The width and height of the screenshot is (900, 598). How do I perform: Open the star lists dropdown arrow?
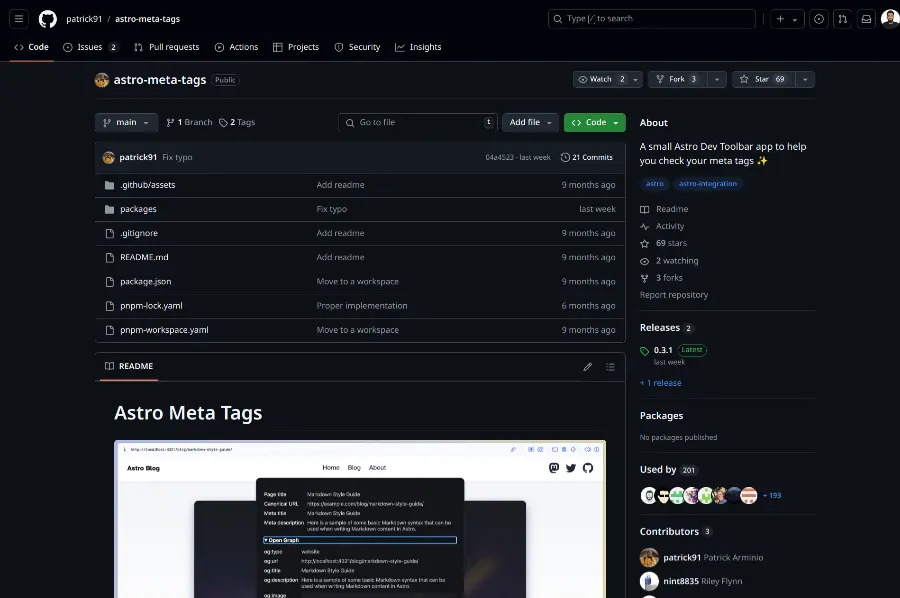[805, 79]
